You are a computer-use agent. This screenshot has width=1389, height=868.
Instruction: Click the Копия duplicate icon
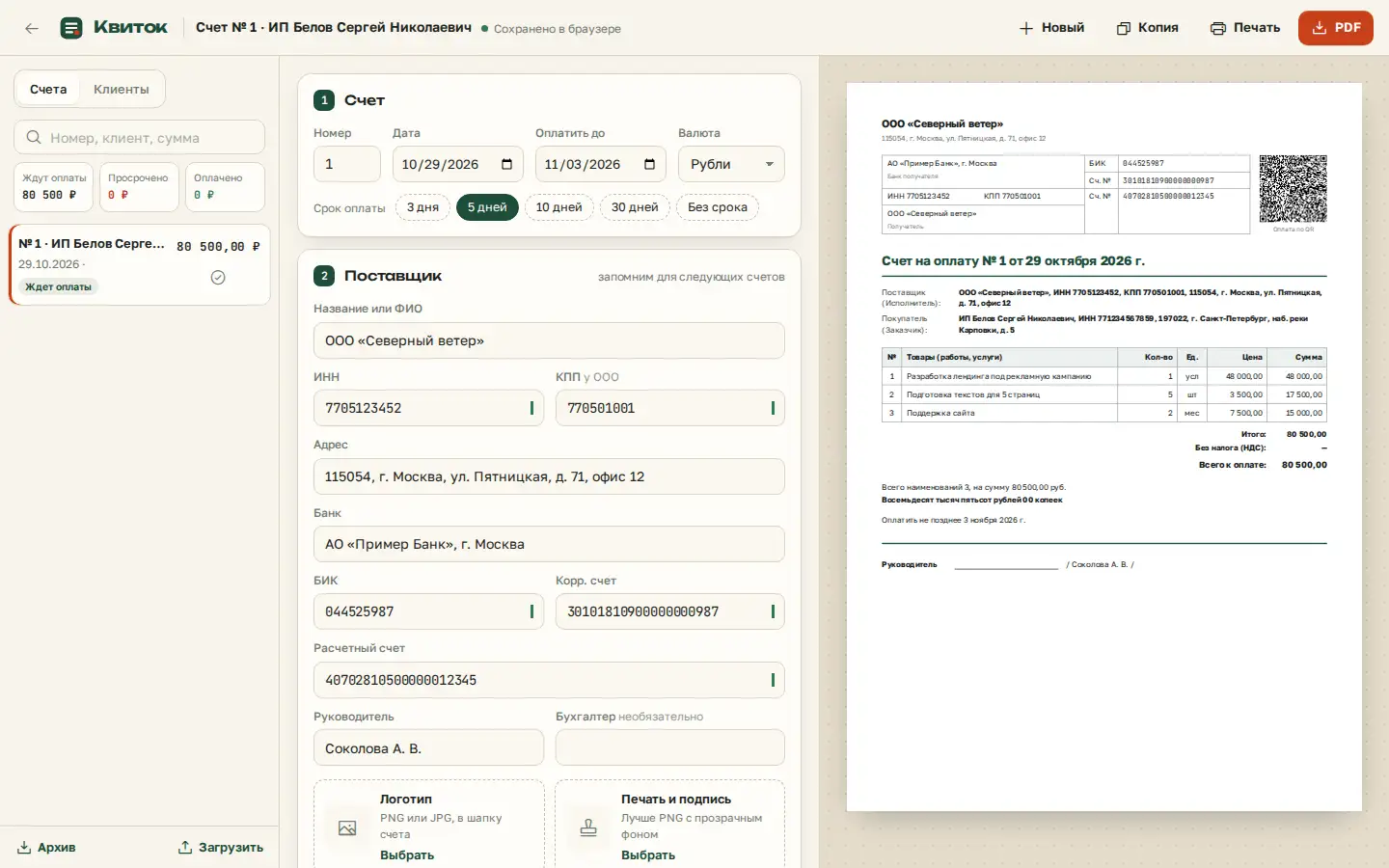[x=1124, y=28]
